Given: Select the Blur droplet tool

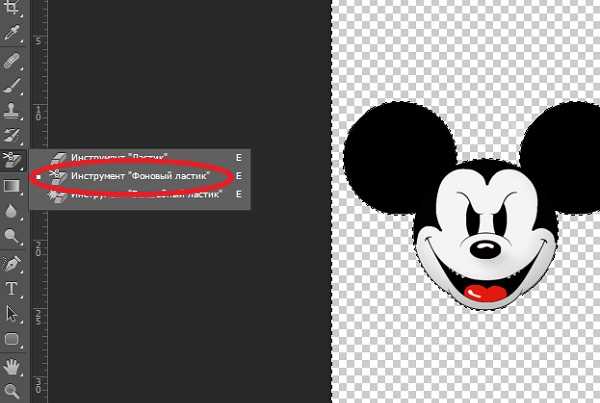Looking at the screenshot, I should 11,210.
